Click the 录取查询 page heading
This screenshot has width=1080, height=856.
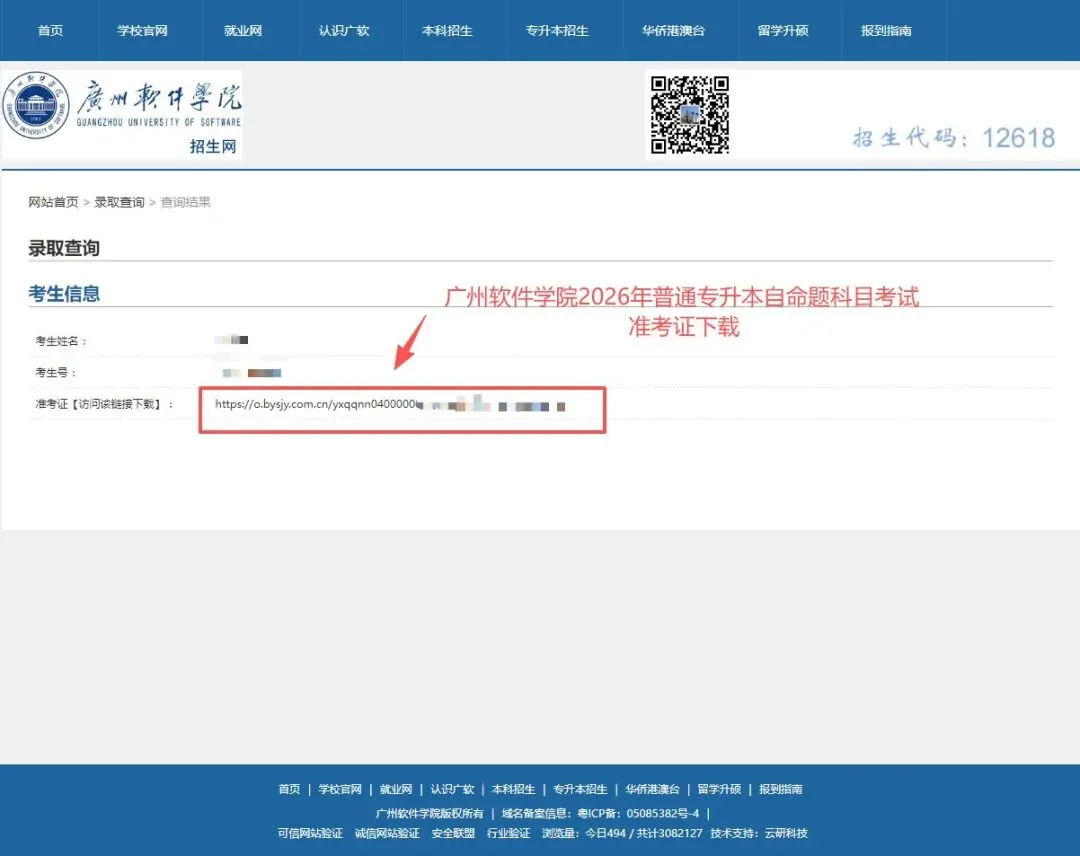click(64, 248)
